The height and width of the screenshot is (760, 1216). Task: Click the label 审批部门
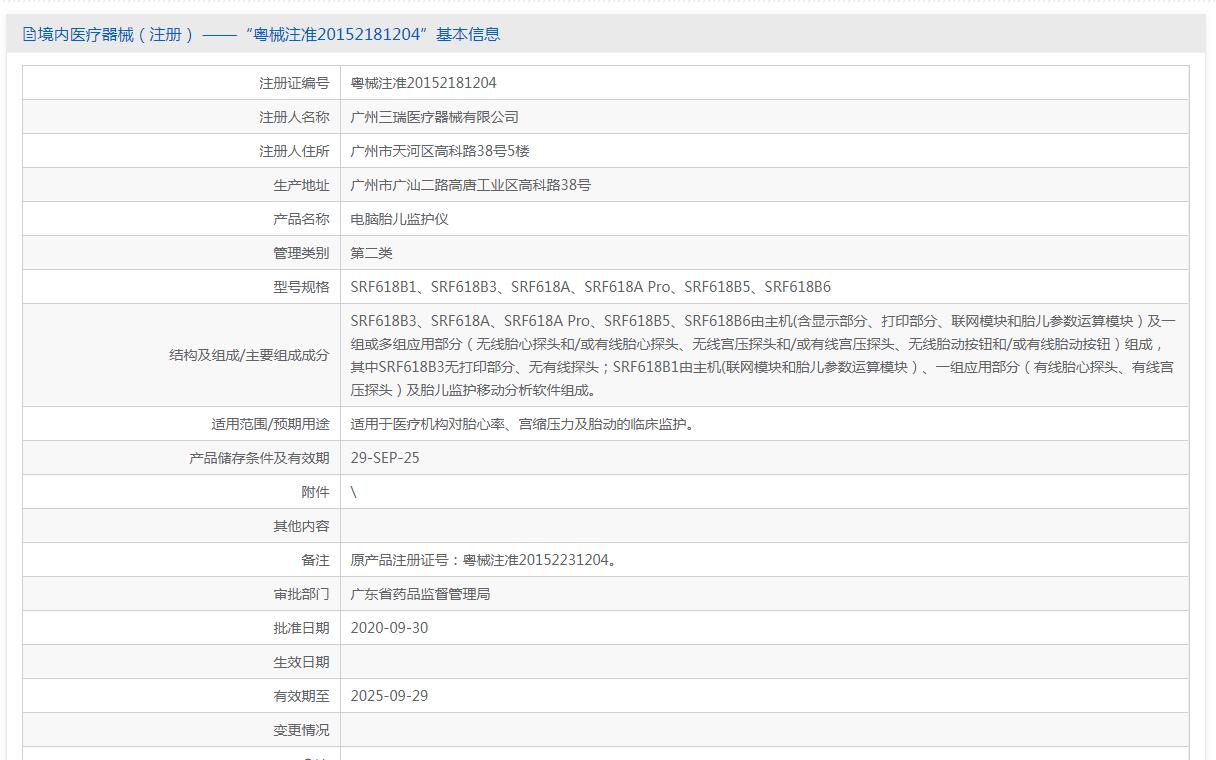(301, 594)
